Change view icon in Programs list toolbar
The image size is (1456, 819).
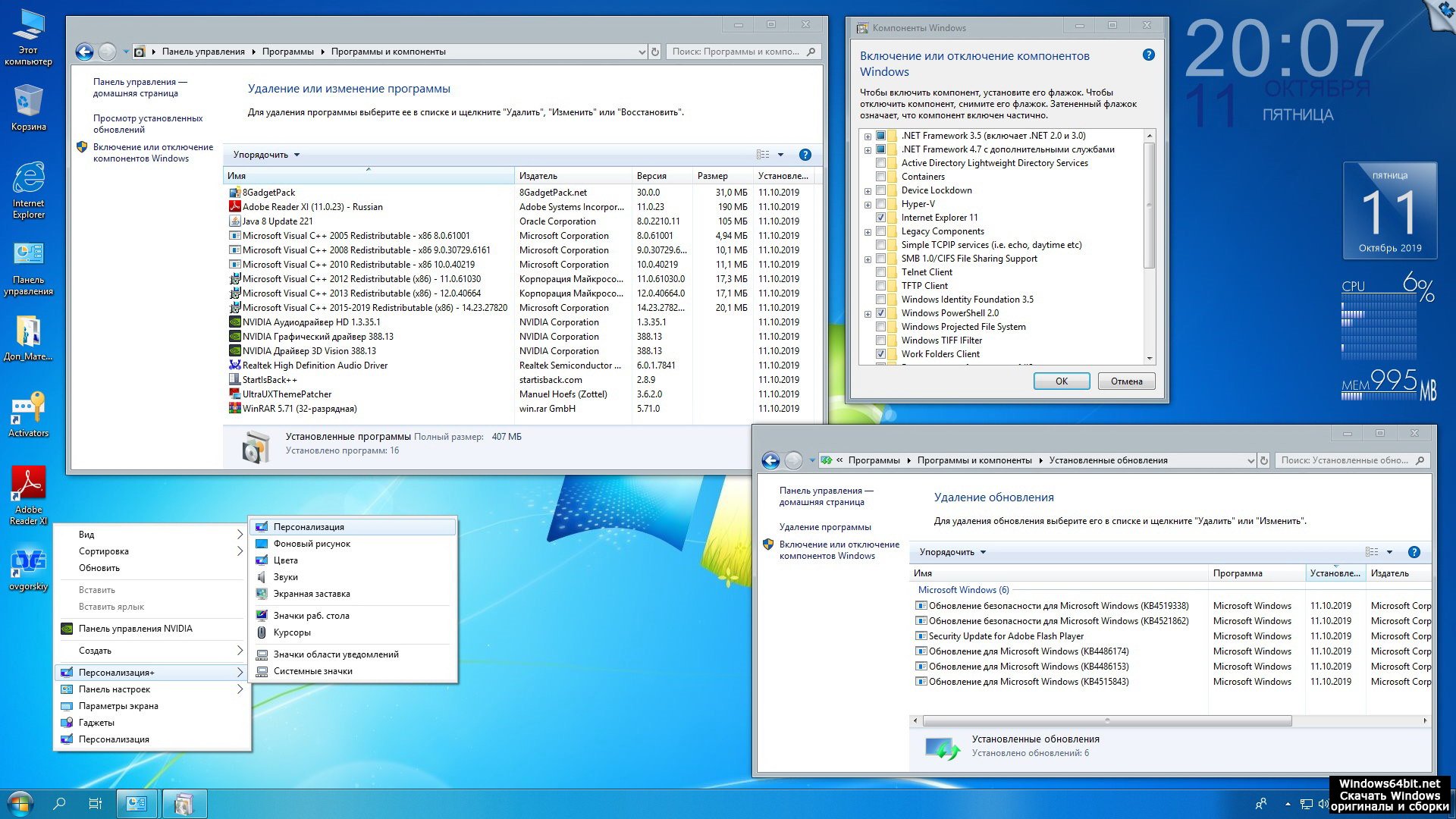tap(763, 155)
